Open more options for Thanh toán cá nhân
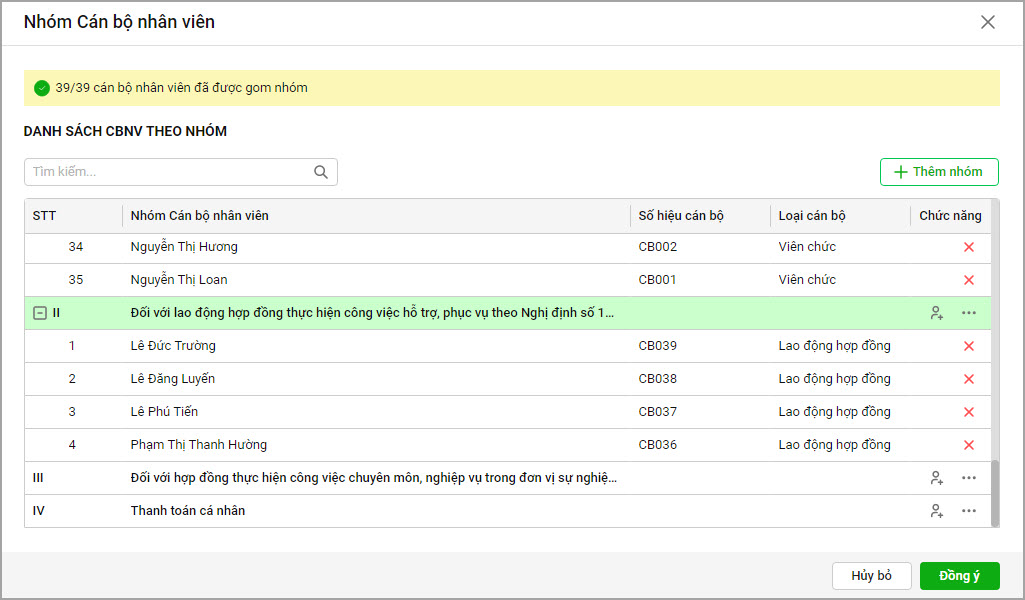 pyautogui.click(x=968, y=511)
